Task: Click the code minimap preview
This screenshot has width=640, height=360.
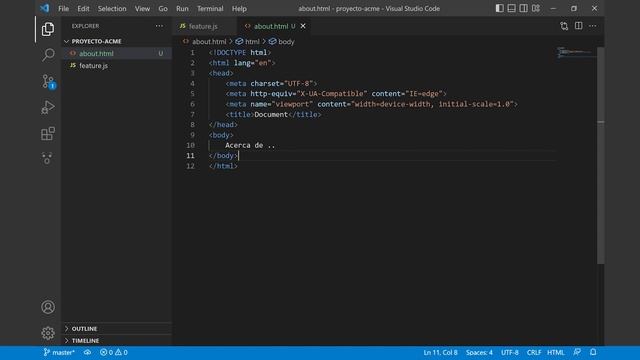Action: point(576,52)
